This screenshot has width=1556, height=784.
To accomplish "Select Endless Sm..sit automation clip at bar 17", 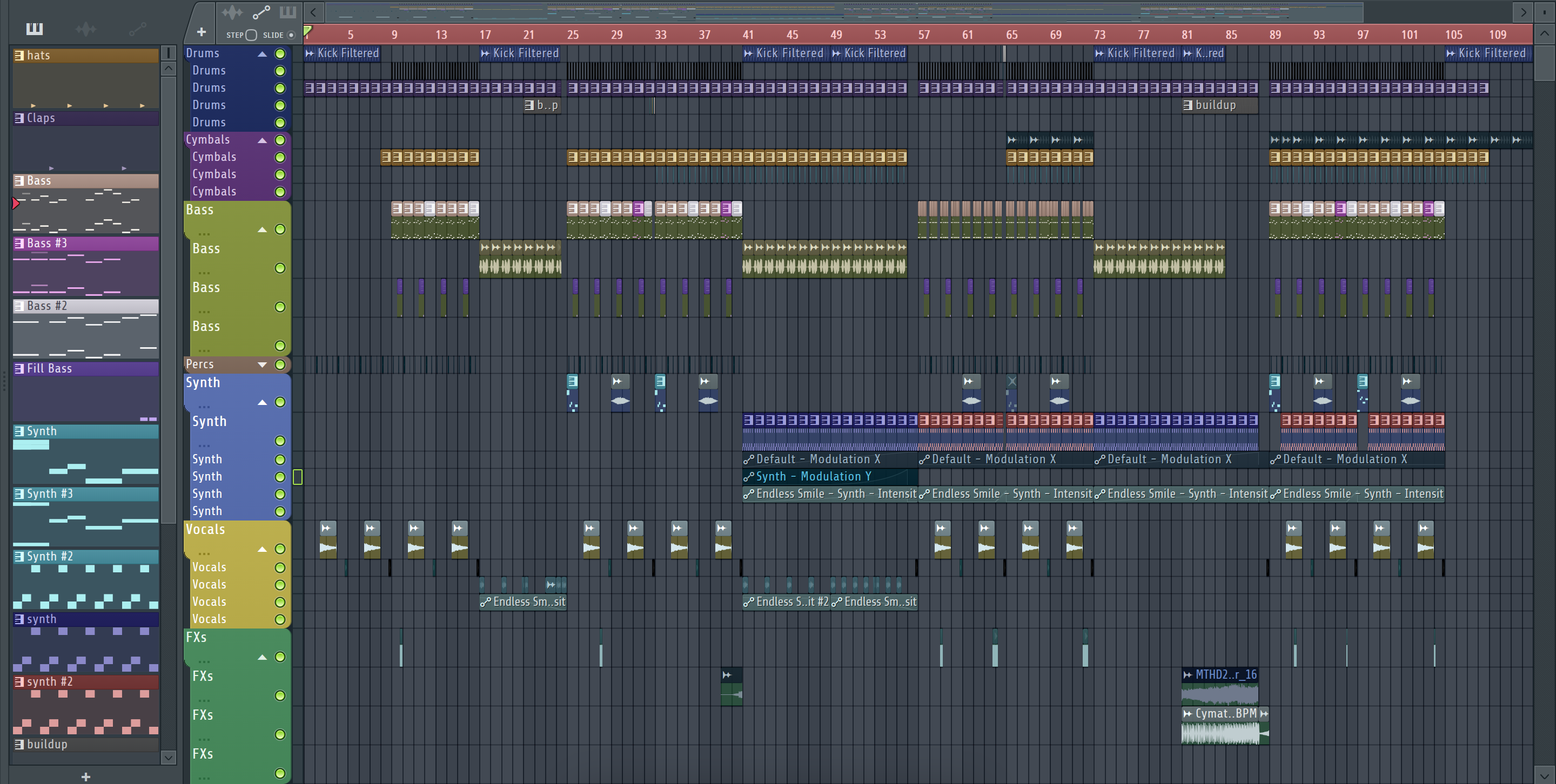I will point(523,603).
